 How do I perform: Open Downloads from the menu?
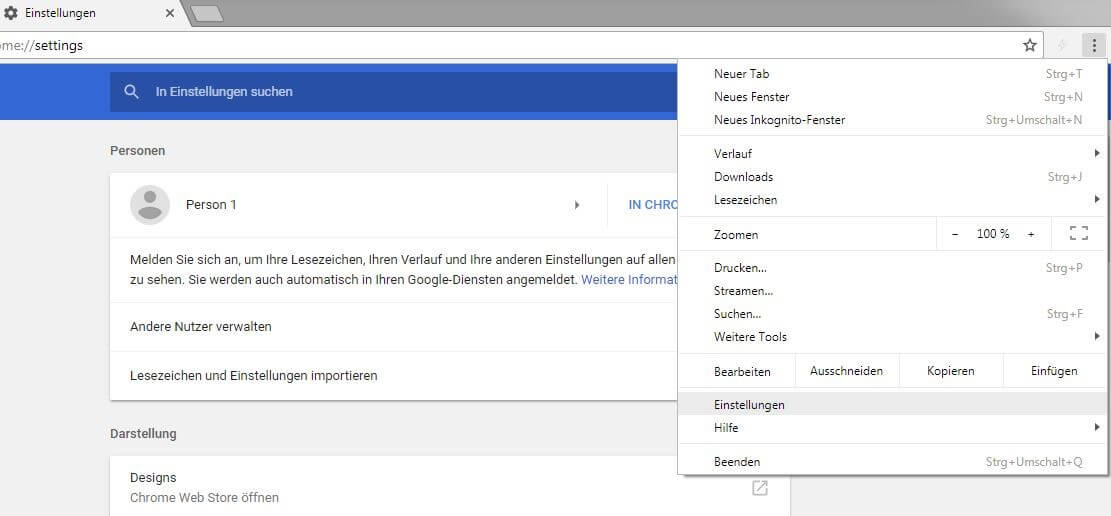(893, 176)
